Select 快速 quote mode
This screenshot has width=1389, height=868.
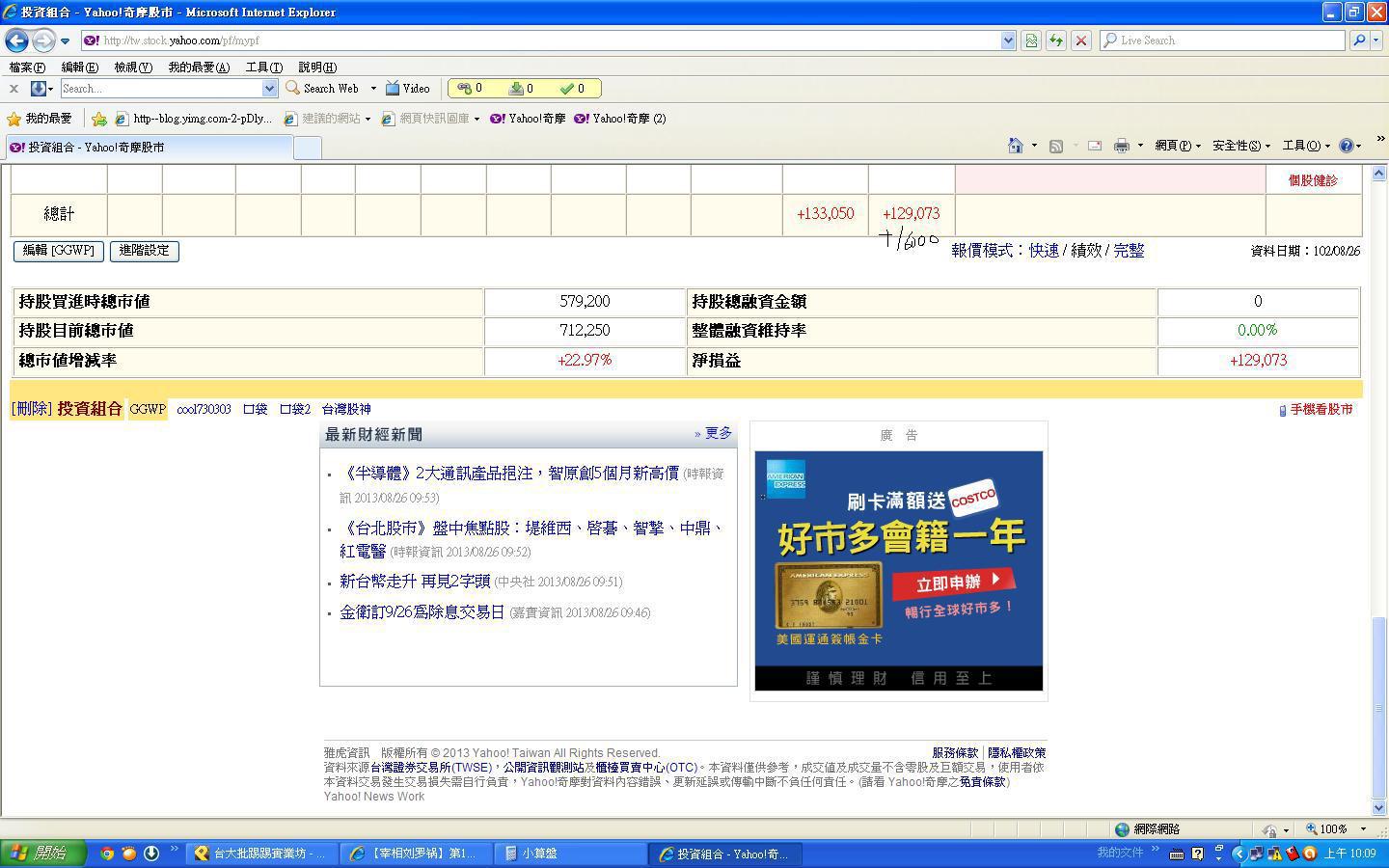pyautogui.click(x=1044, y=251)
